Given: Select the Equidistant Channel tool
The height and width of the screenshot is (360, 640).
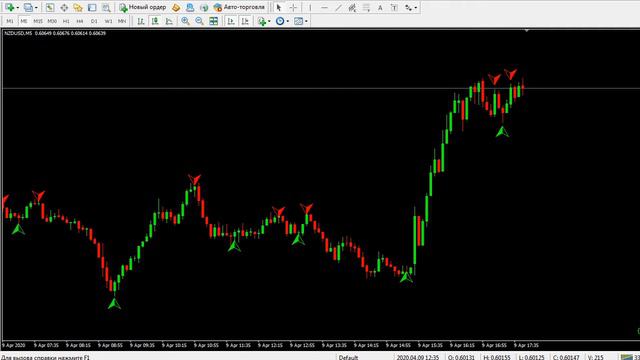Looking at the screenshot, I should 352,7.
